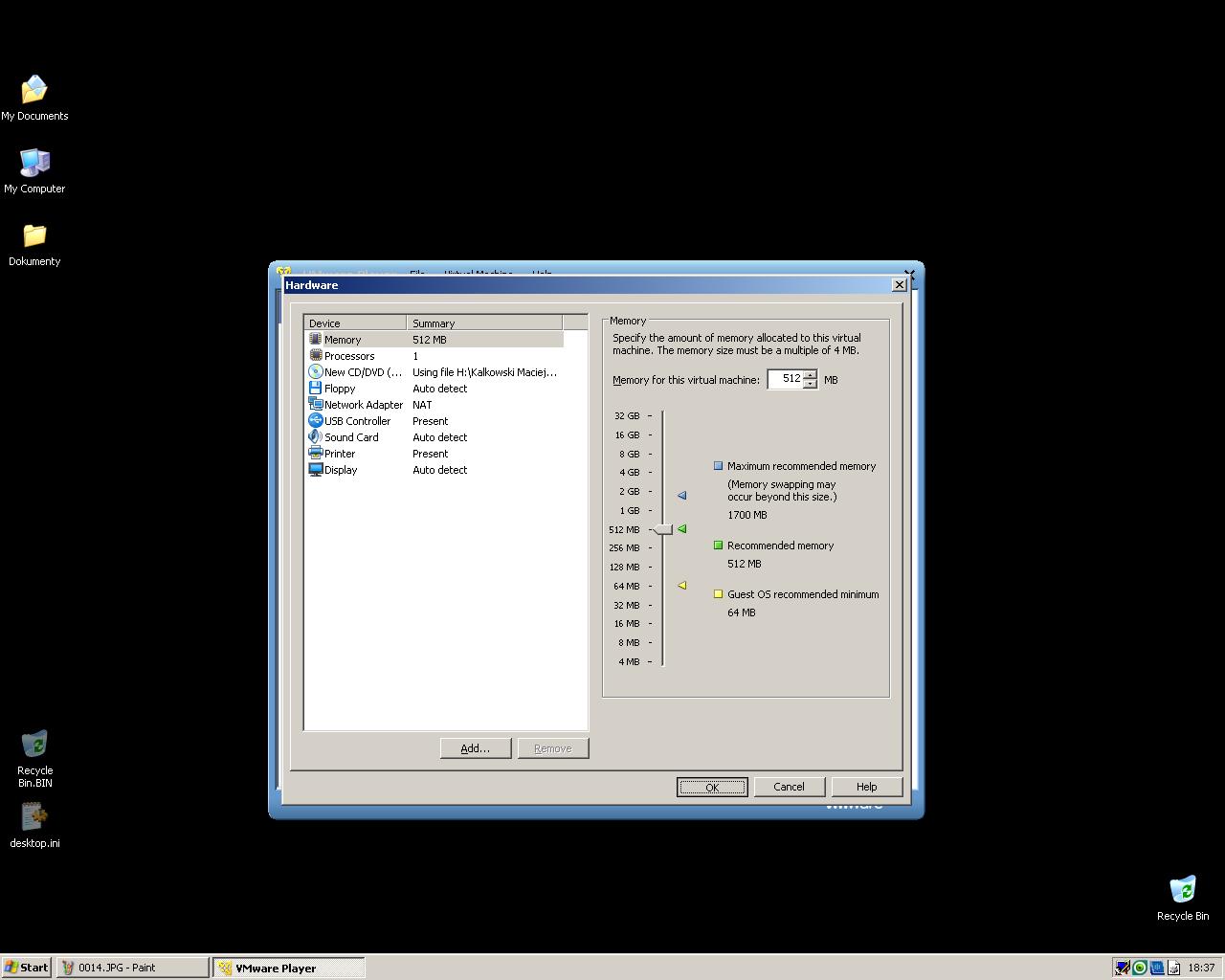
Task: Click the yellow guest OS minimum marker
Action: [x=682, y=585]
